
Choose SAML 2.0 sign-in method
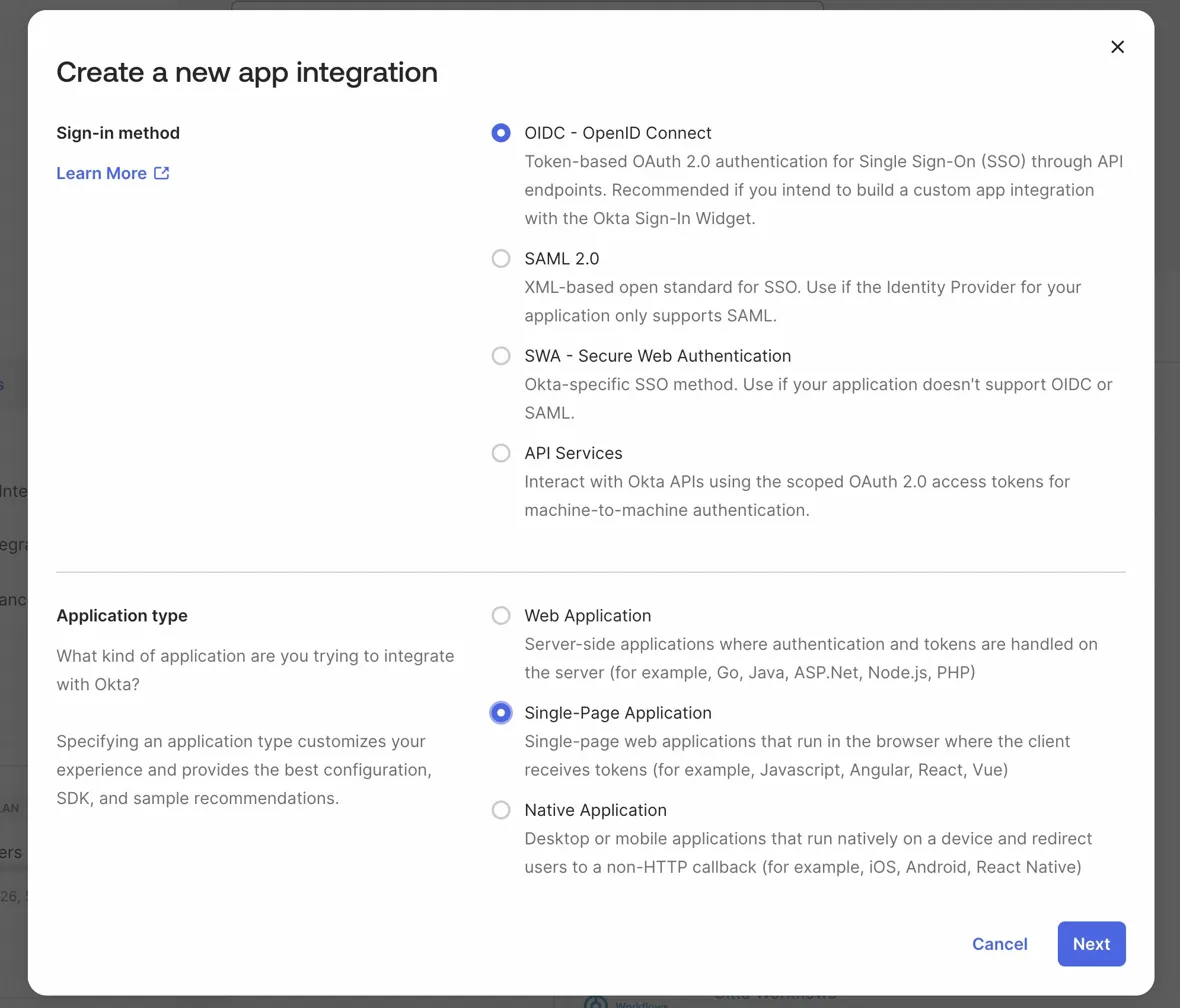(x=500, y=259)
